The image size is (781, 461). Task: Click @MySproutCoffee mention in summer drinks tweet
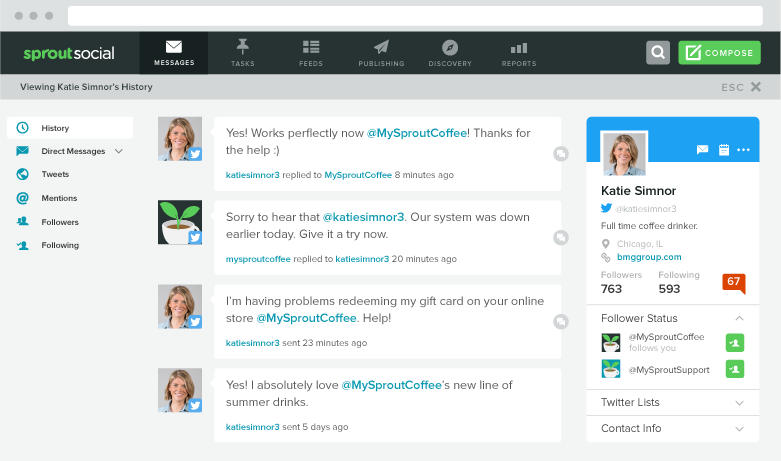pos(391,385)
